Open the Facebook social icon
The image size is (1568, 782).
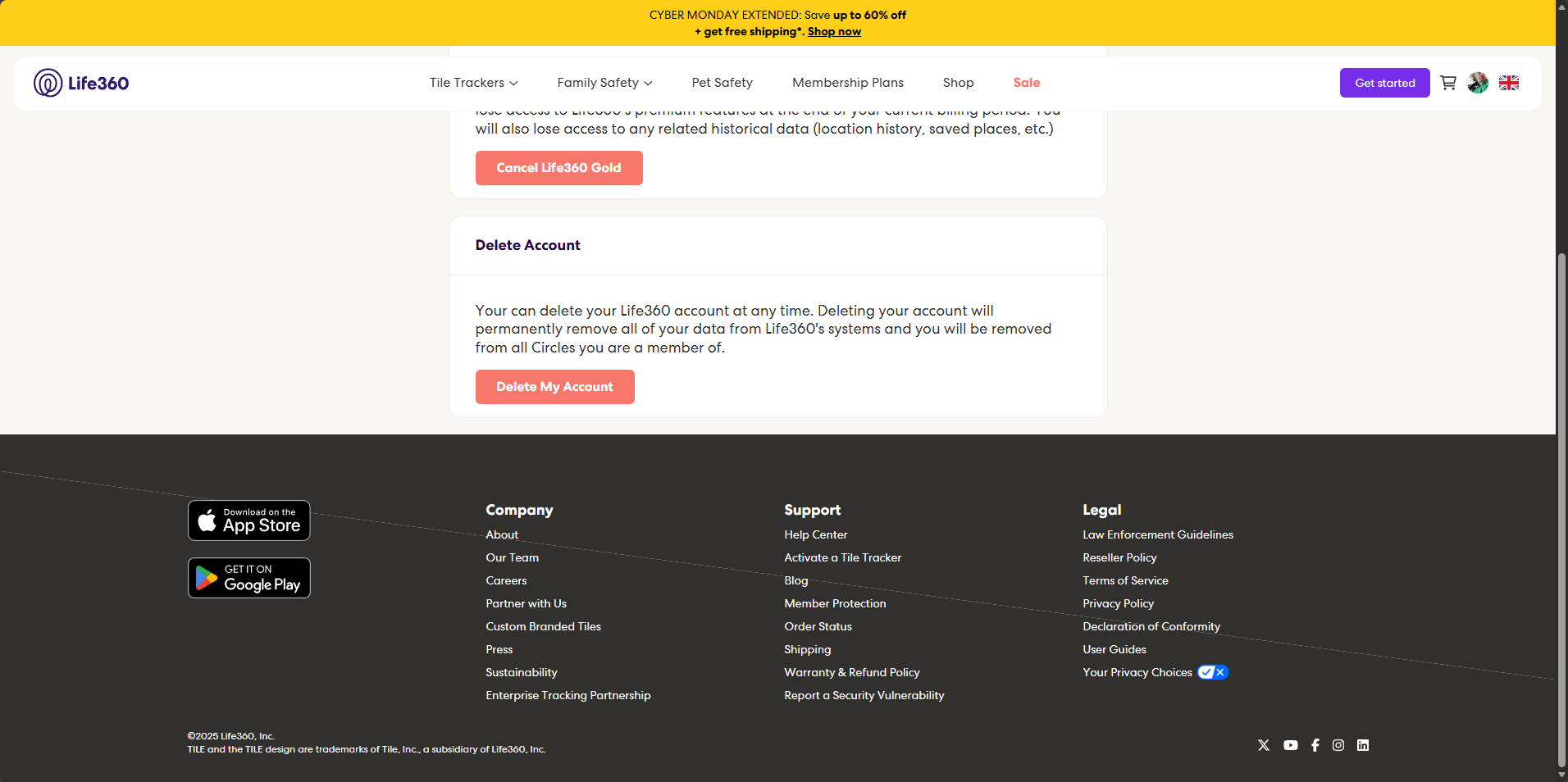[x=1315, y=745]
